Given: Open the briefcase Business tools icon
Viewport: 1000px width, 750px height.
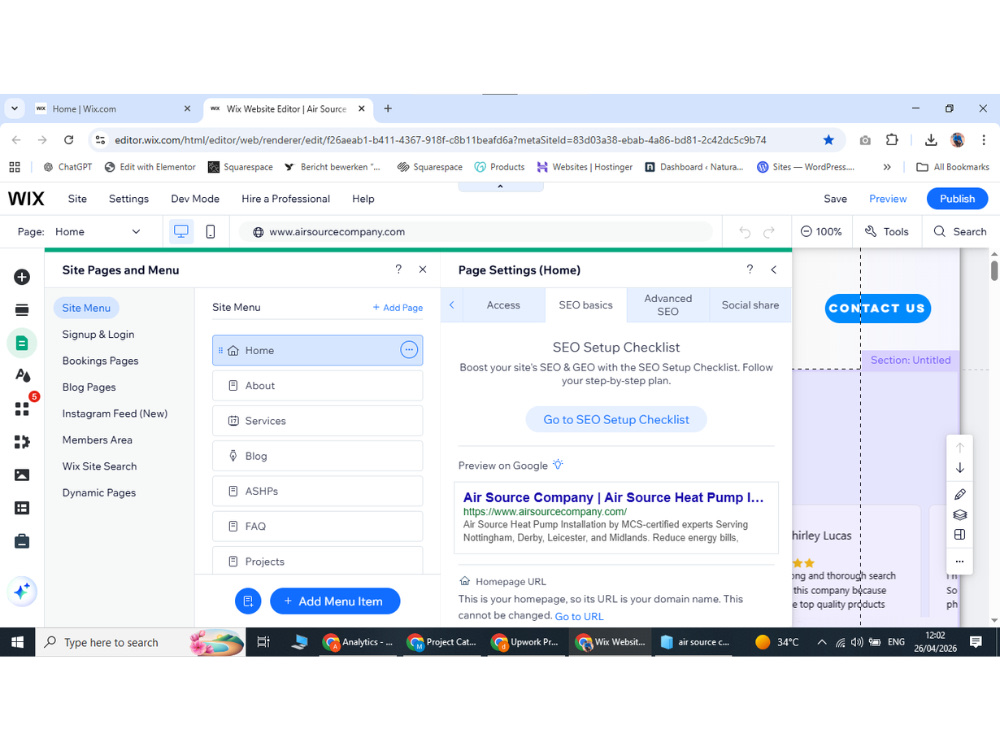Looking at the screenshot, I should click(22, 541).
